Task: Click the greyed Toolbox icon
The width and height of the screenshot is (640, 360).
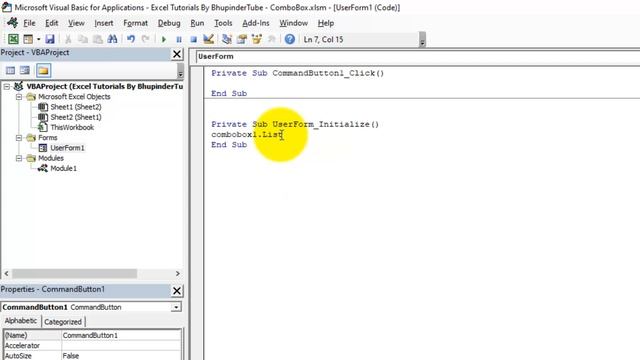Action: [x=271, y=39]
